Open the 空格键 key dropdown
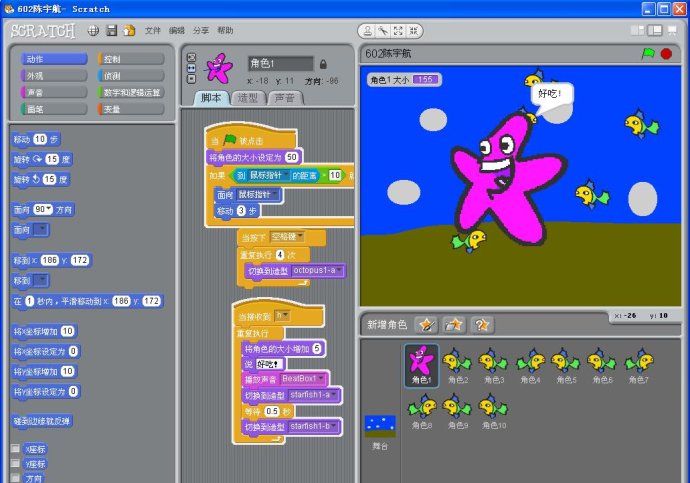The width and height of the screenshot is (690, 483). click(x=300, y=237)
